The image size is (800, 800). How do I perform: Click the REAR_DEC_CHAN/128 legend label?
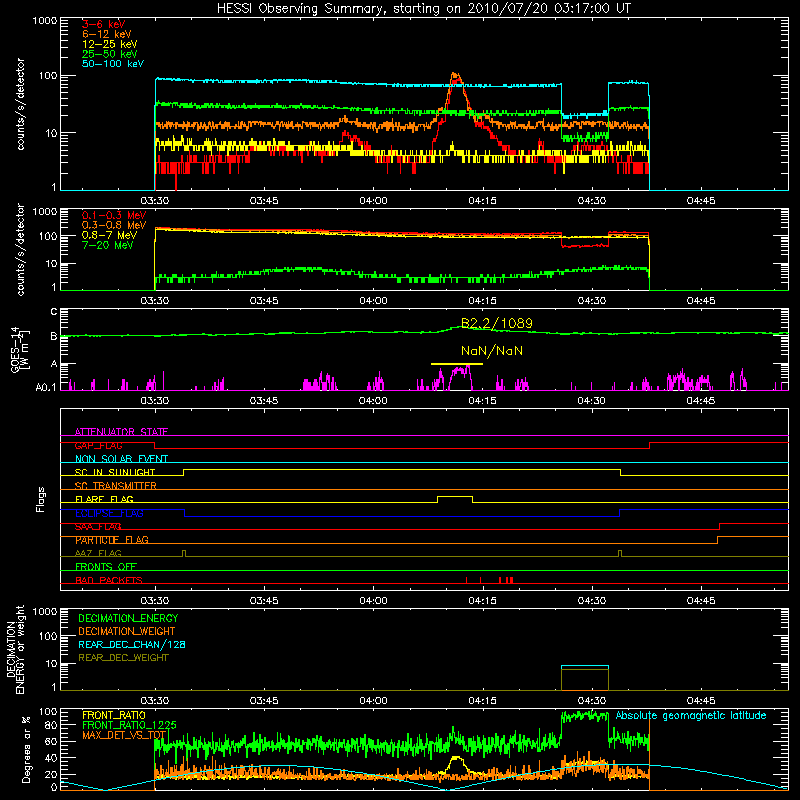(x=132, y=644)
